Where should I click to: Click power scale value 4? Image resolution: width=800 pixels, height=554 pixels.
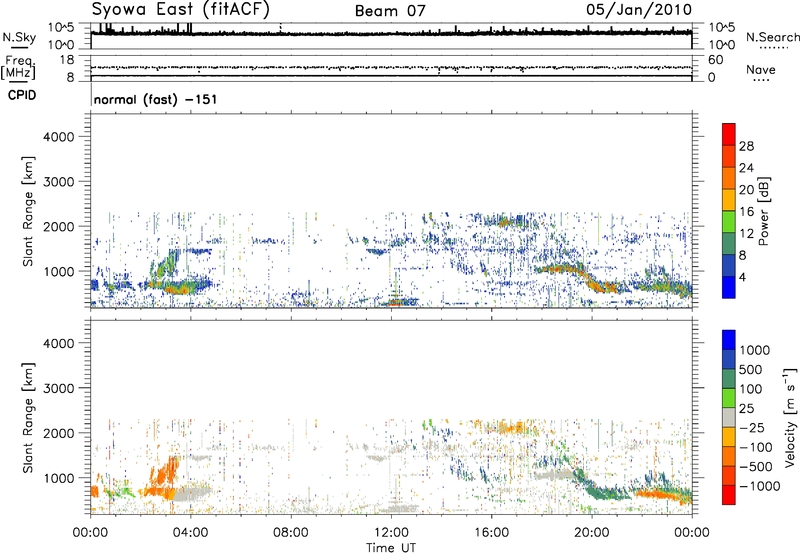click(742, 277)
